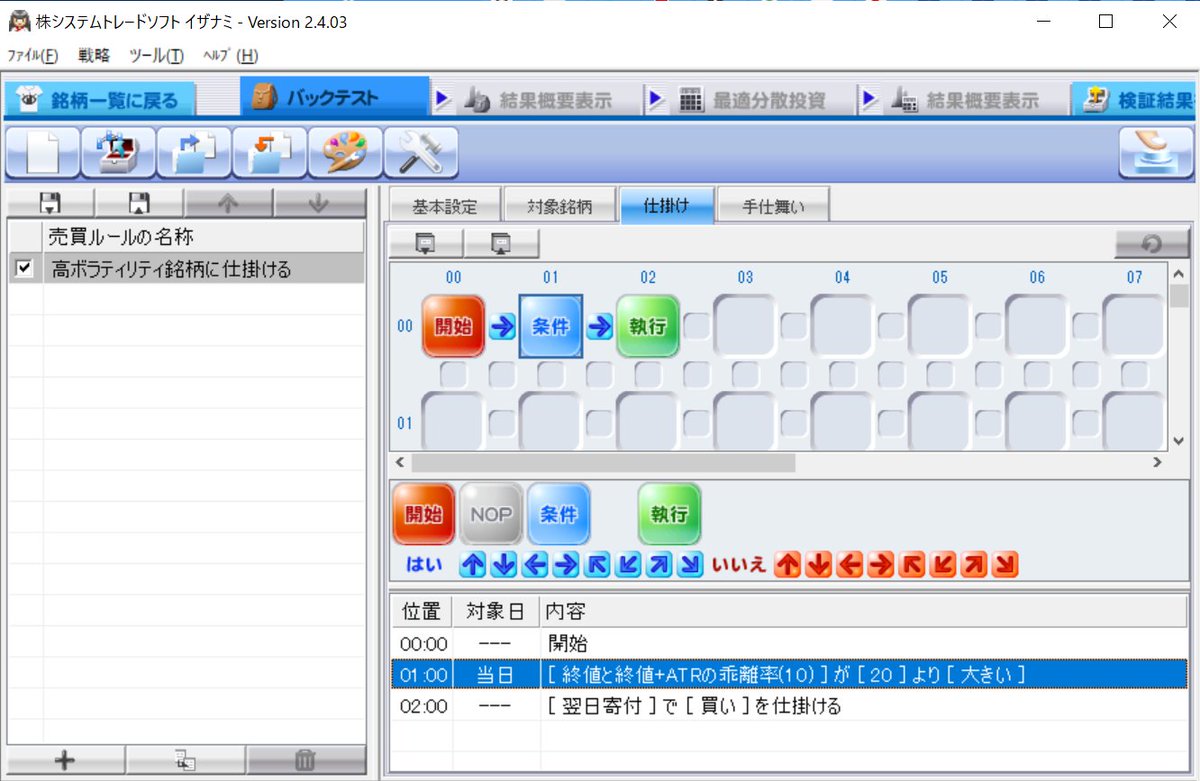Open the palette color settings

tap(344, 152)
